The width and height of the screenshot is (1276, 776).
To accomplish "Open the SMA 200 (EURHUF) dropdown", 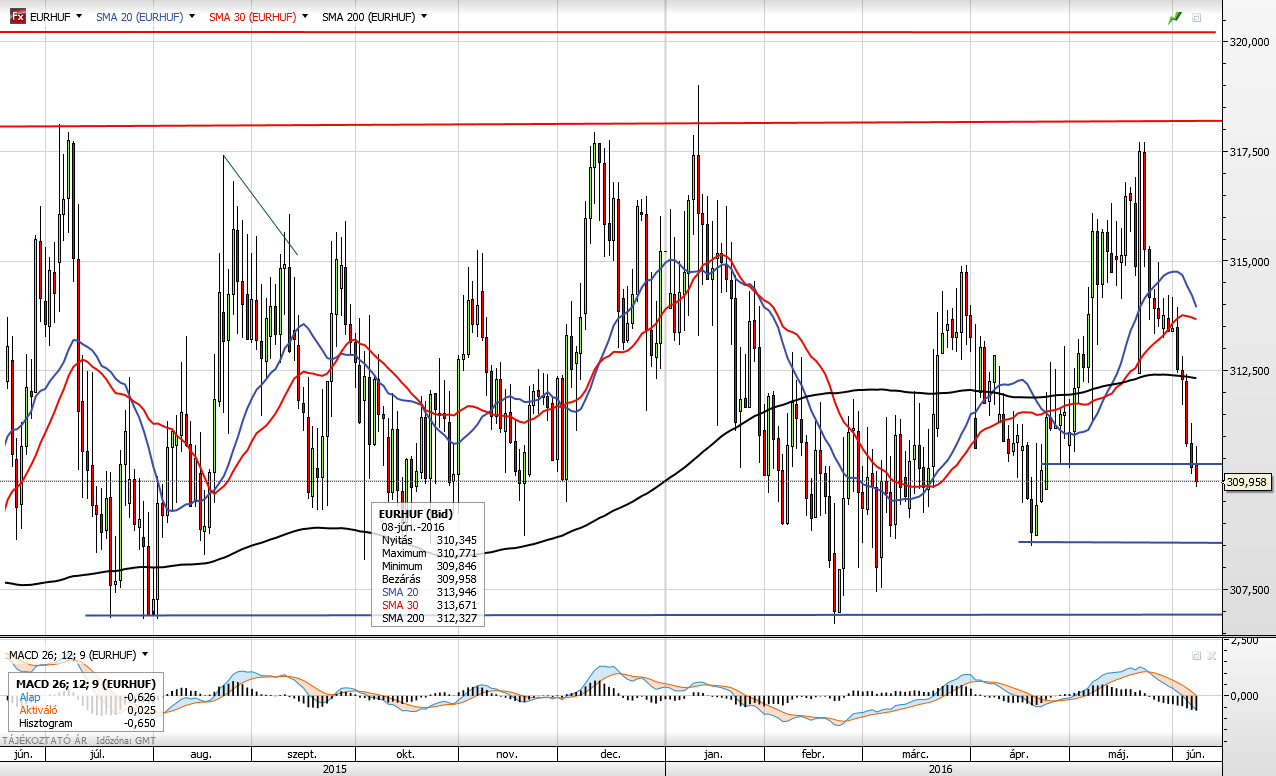I will [424, 17].
